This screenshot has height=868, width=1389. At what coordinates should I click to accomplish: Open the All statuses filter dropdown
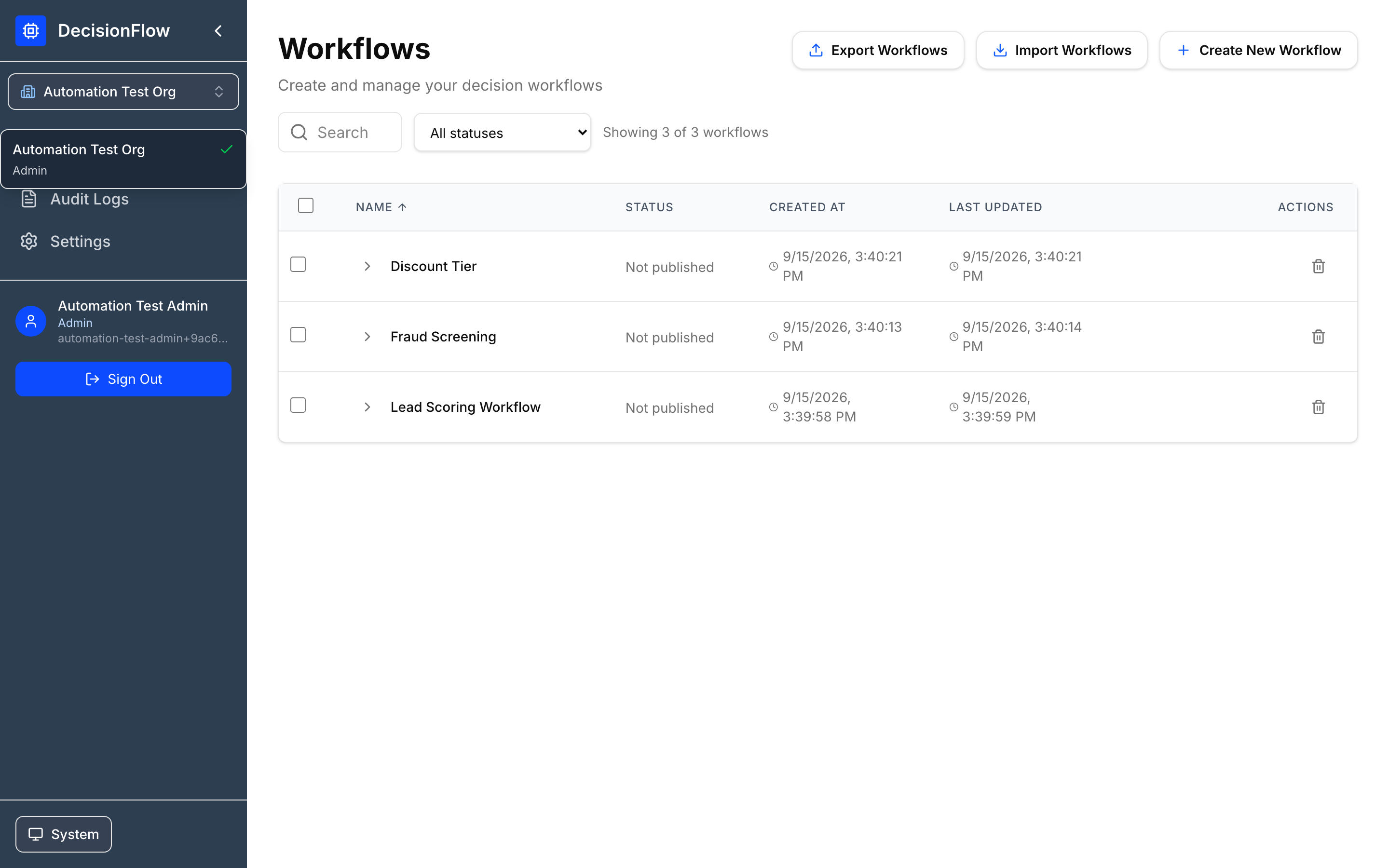[x=502, y=133]
